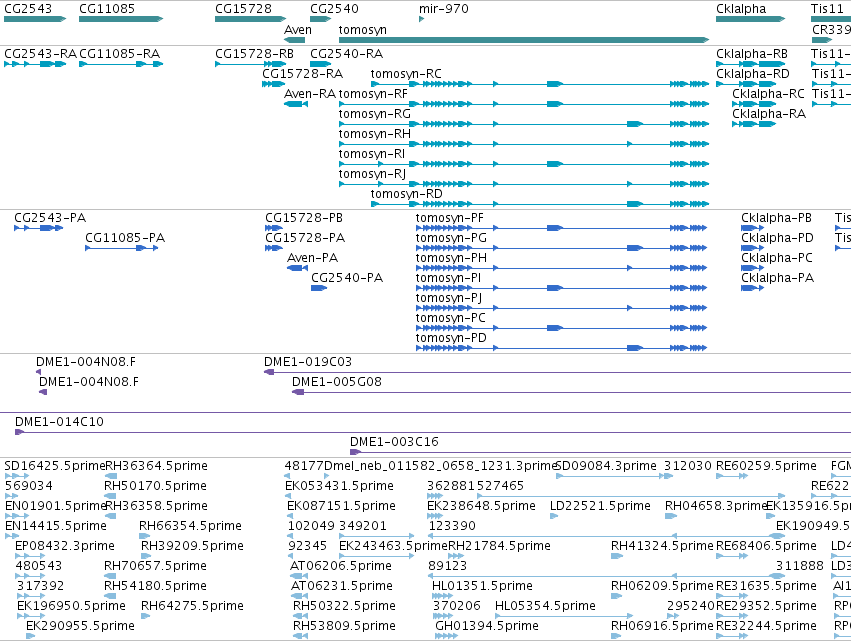Screen dimensions: 851x641
Task: Select transcript label CkIalpha-RC
Action: point(768,94)
